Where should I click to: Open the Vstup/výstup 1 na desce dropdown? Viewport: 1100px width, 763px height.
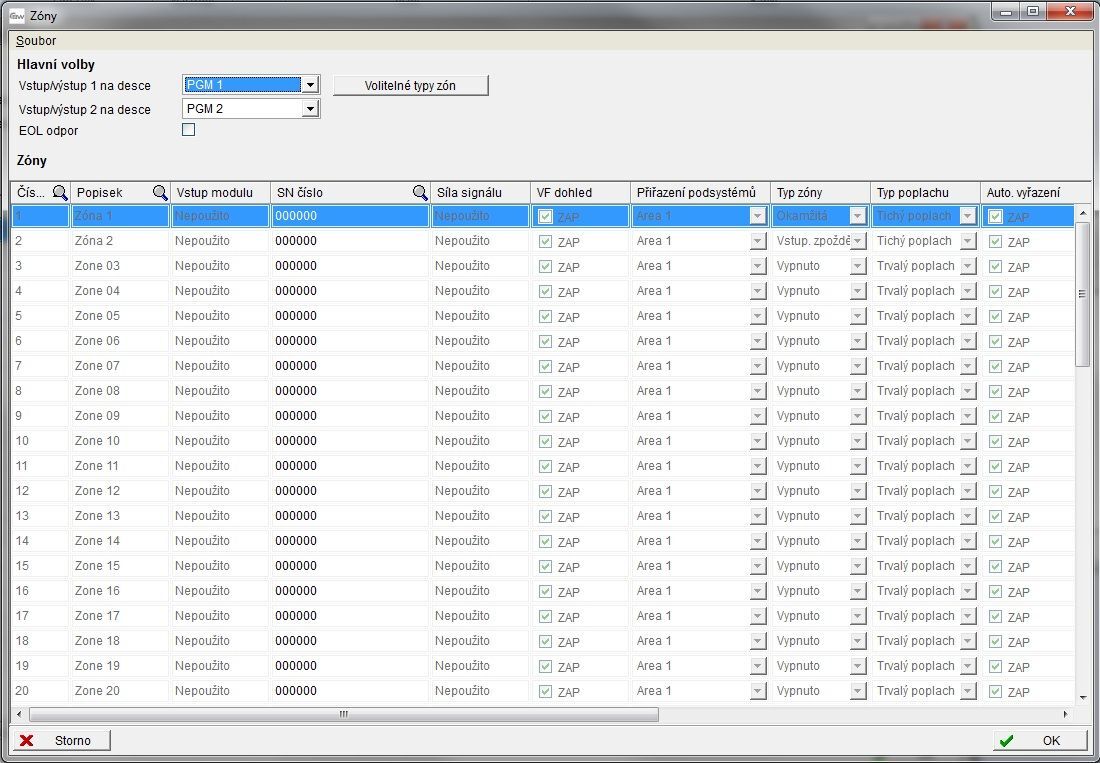(x=310, y=86)
